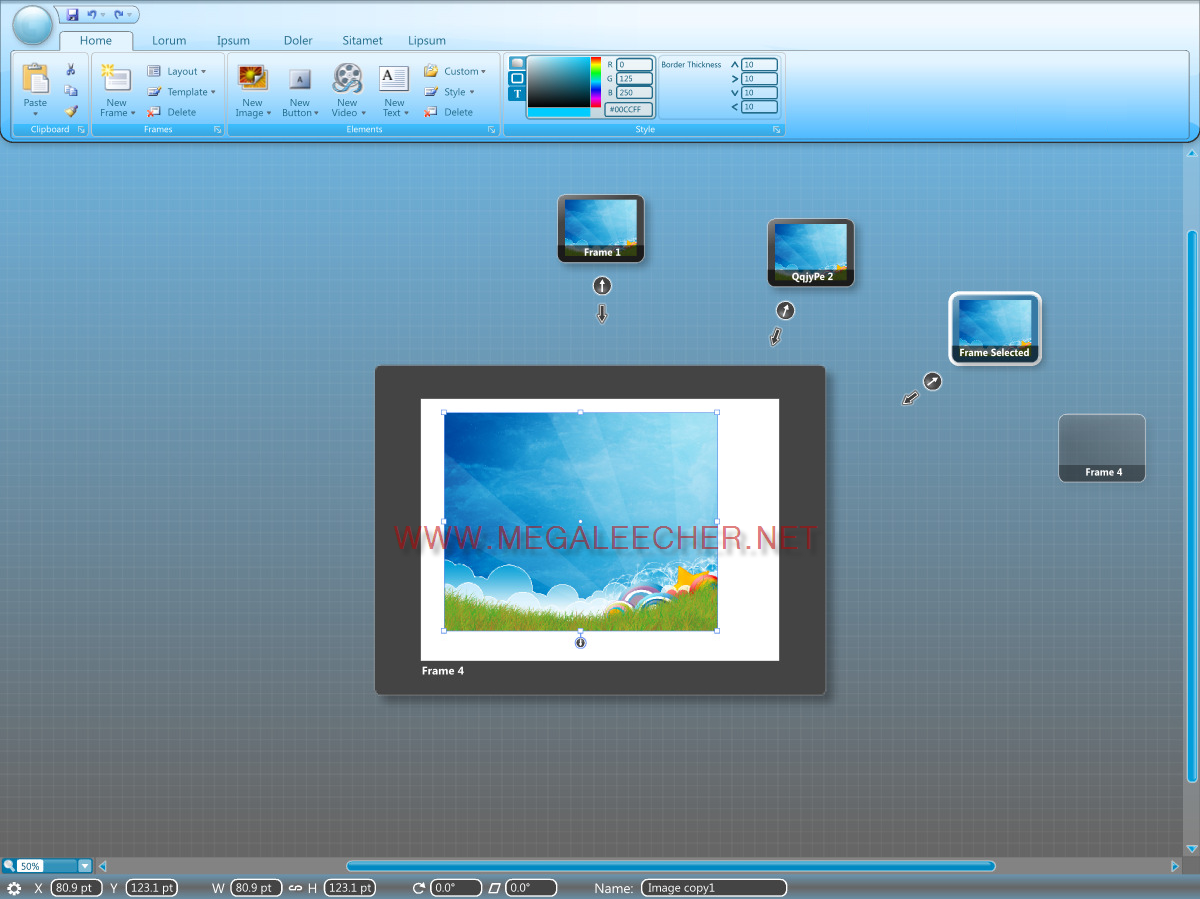Screen dimensions: 1200x899
Task: Toggle the width-height link constraint icon
Action: pyautogui.click(x=295, y=888)
